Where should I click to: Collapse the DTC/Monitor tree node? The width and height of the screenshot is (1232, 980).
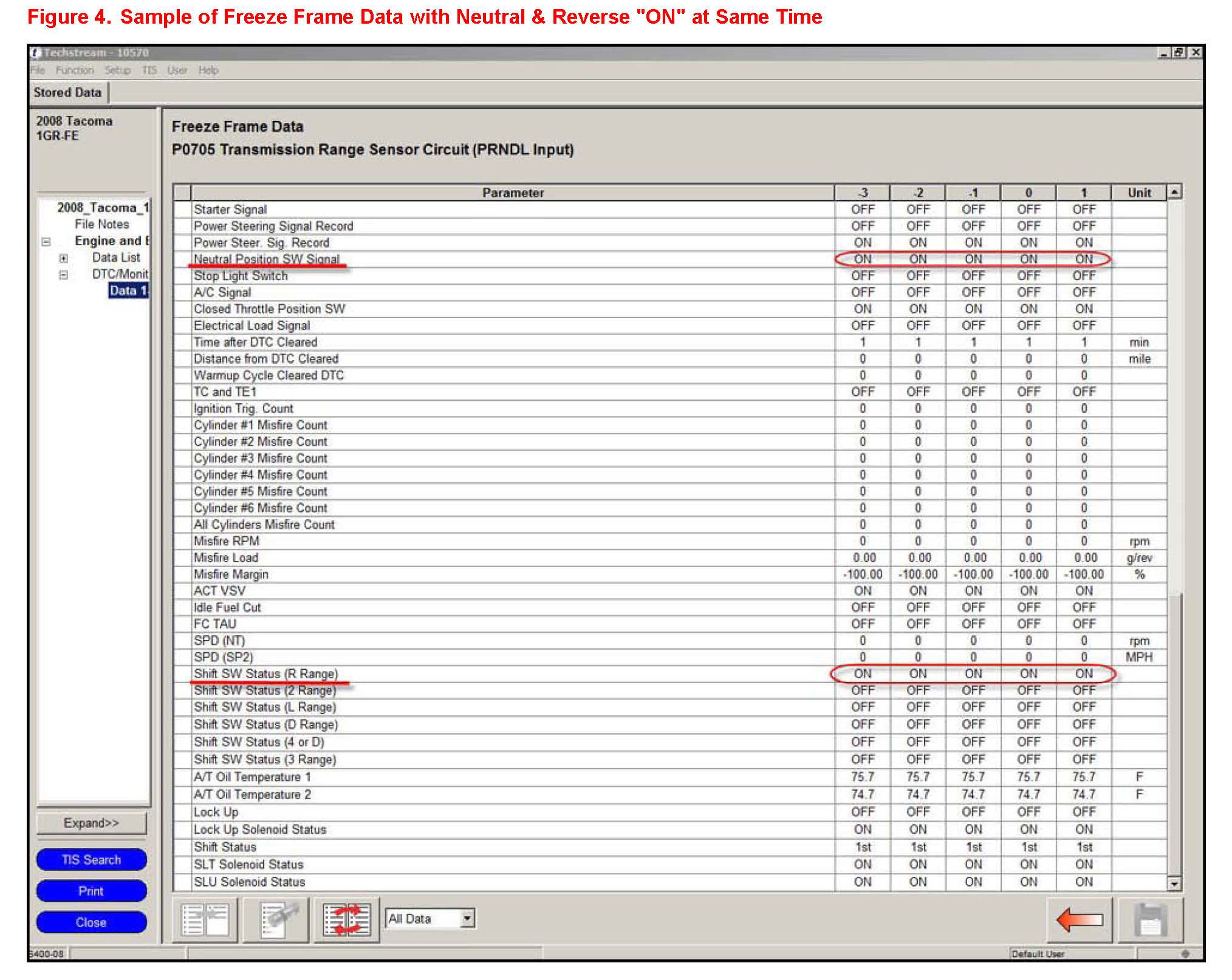(x=63, y=274)
